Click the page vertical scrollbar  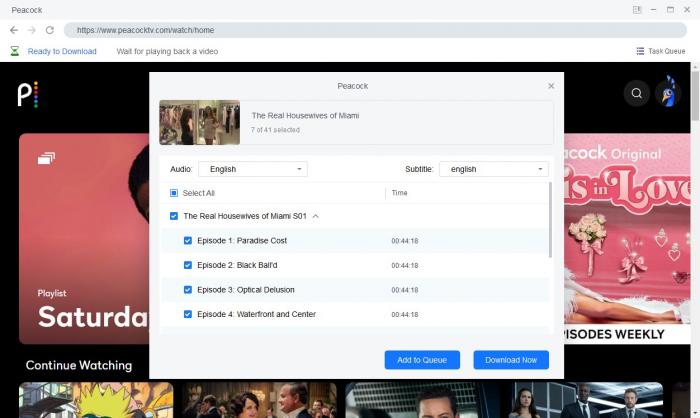[x=695, y=96]
